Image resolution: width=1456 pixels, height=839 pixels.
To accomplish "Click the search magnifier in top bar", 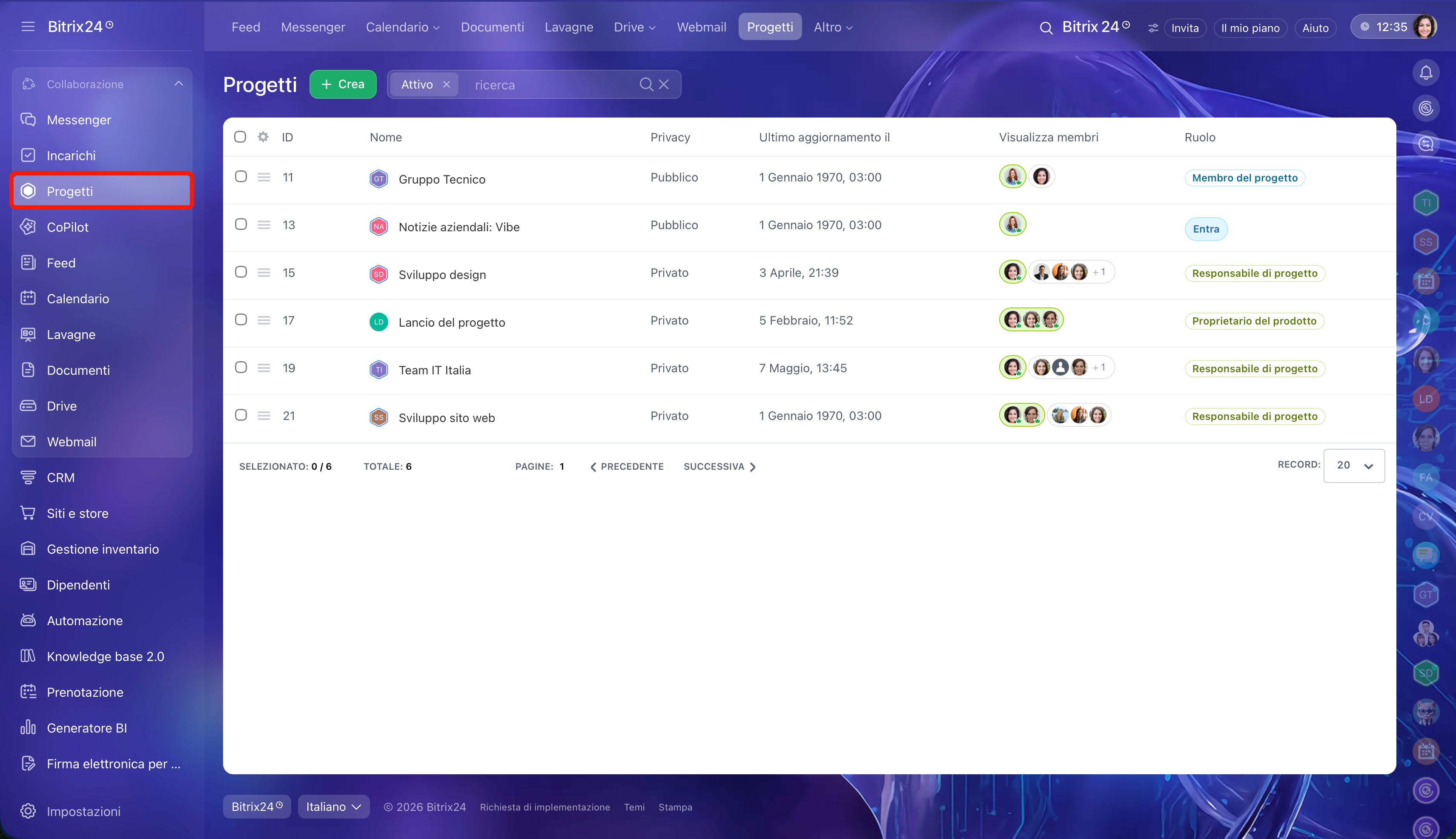I will click(x=1046, y=28).
